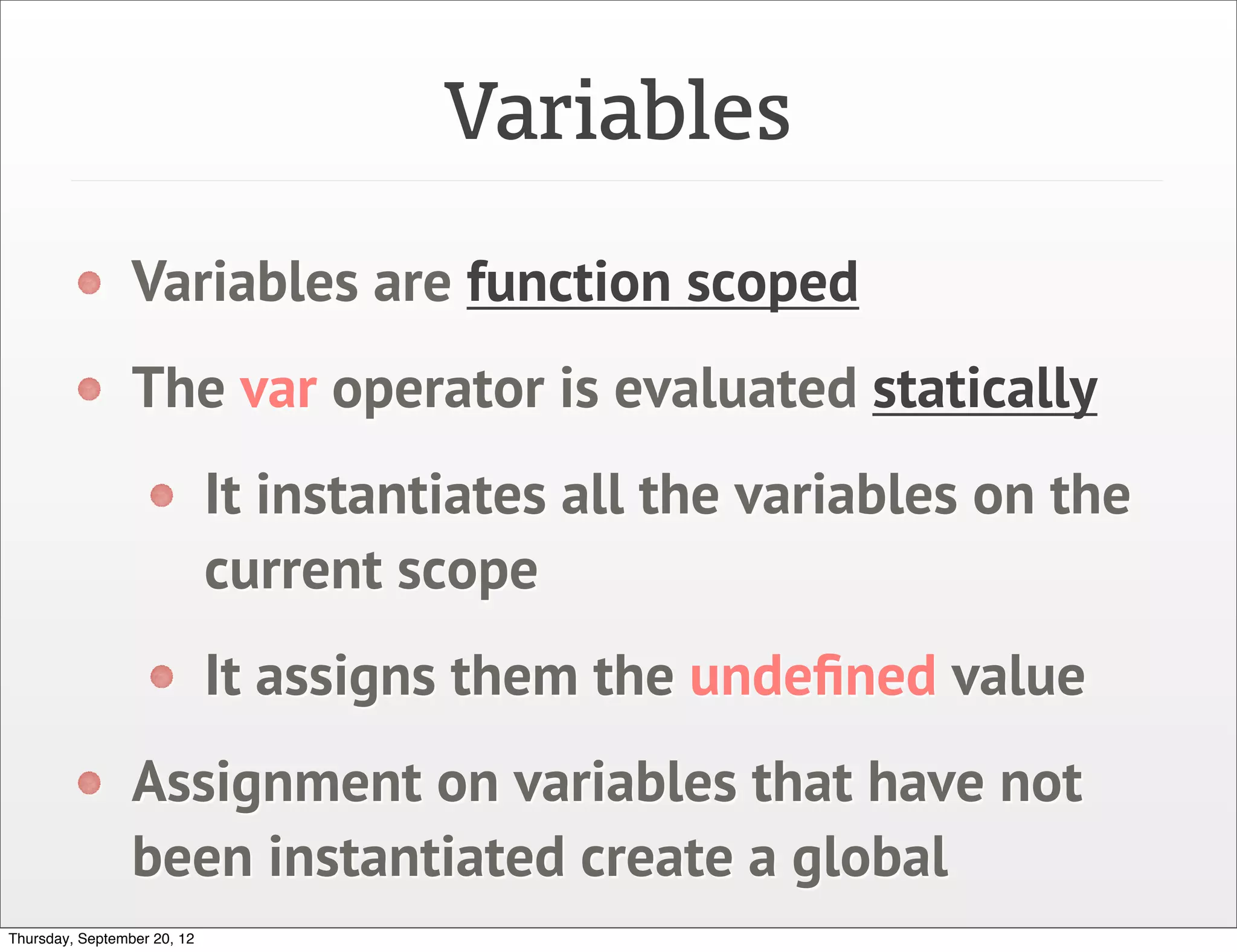
Task: Click the underlined 'function scoped' text
Action: point(663,284)
